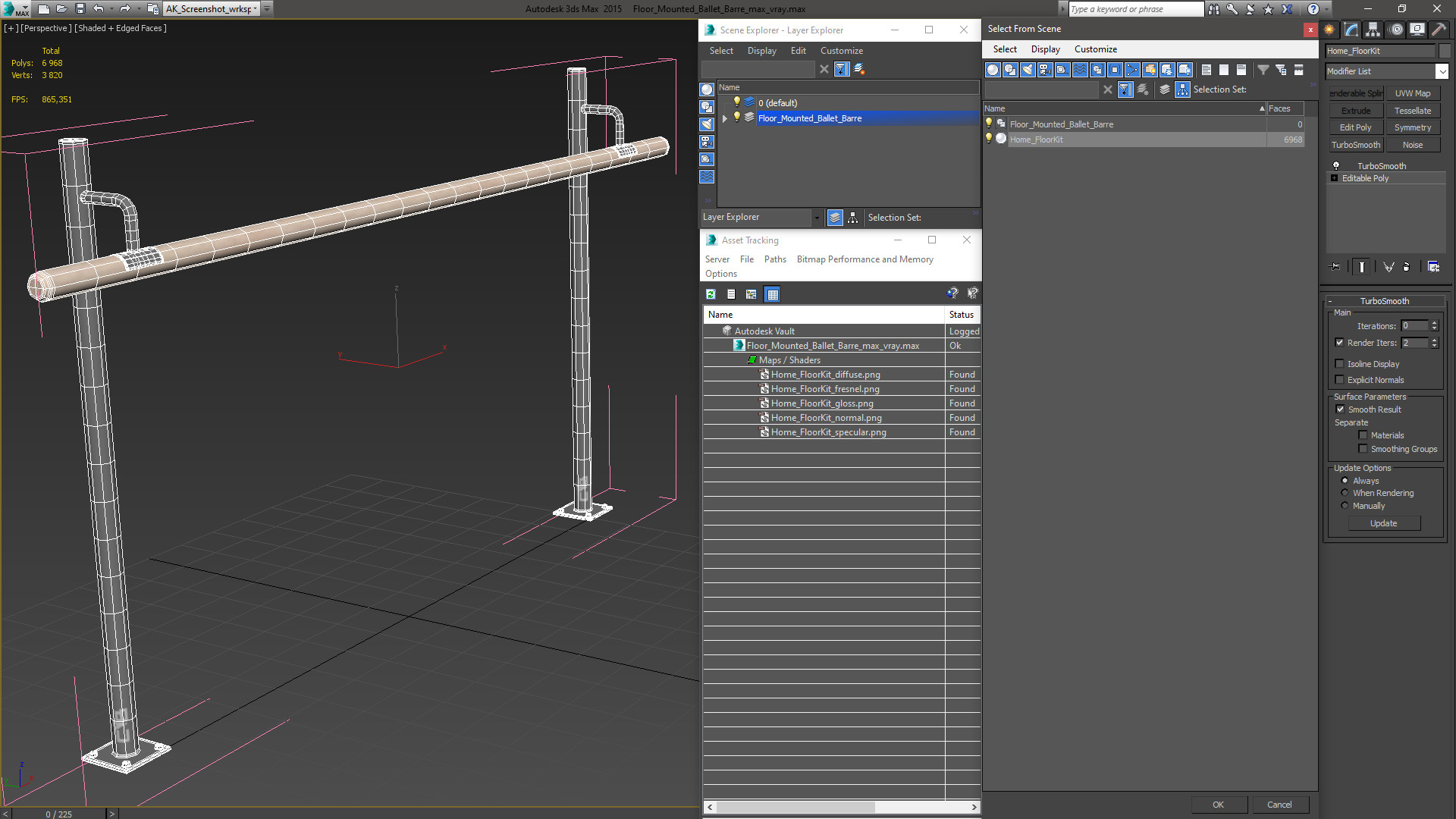Toggle Display Bone Objects filter icon
The image size is (1456, 819).
click(1132, 70)
